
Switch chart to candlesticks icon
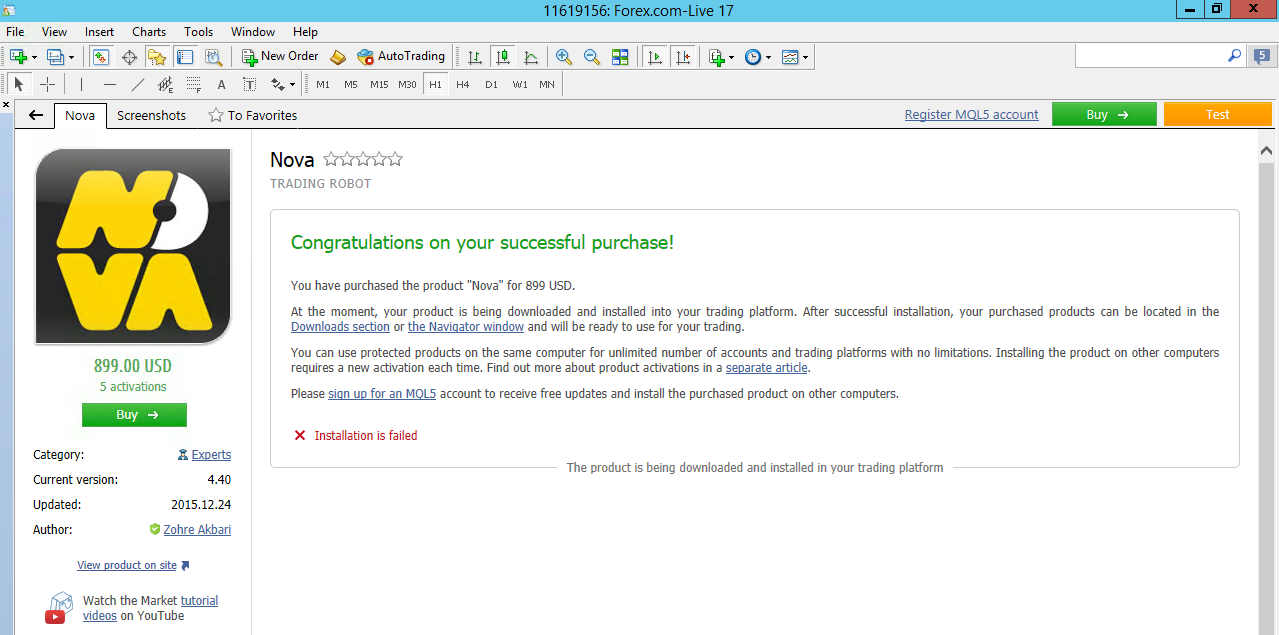[503, 57]
